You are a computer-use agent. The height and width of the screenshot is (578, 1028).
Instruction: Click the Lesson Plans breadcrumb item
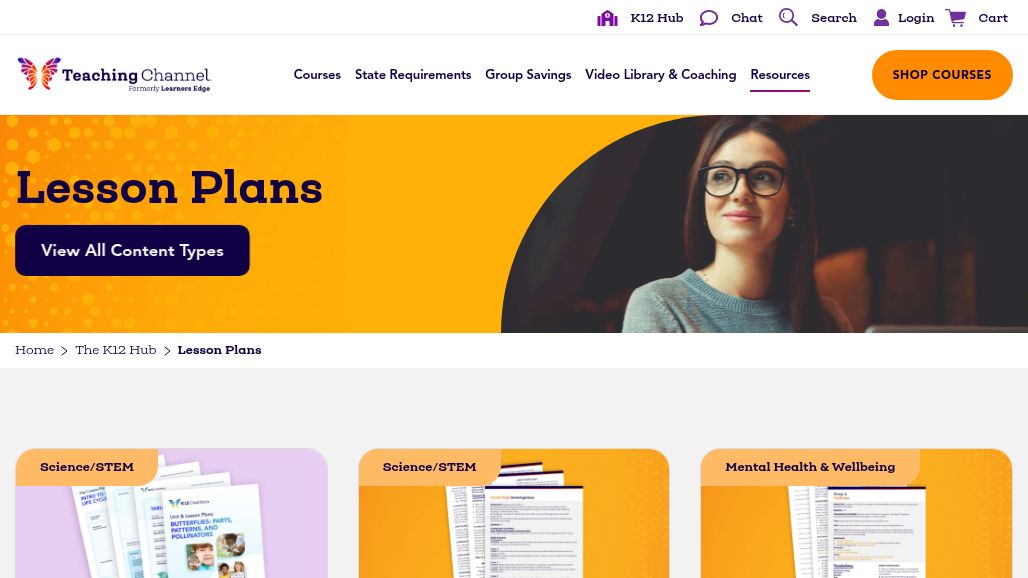[219, 350]
